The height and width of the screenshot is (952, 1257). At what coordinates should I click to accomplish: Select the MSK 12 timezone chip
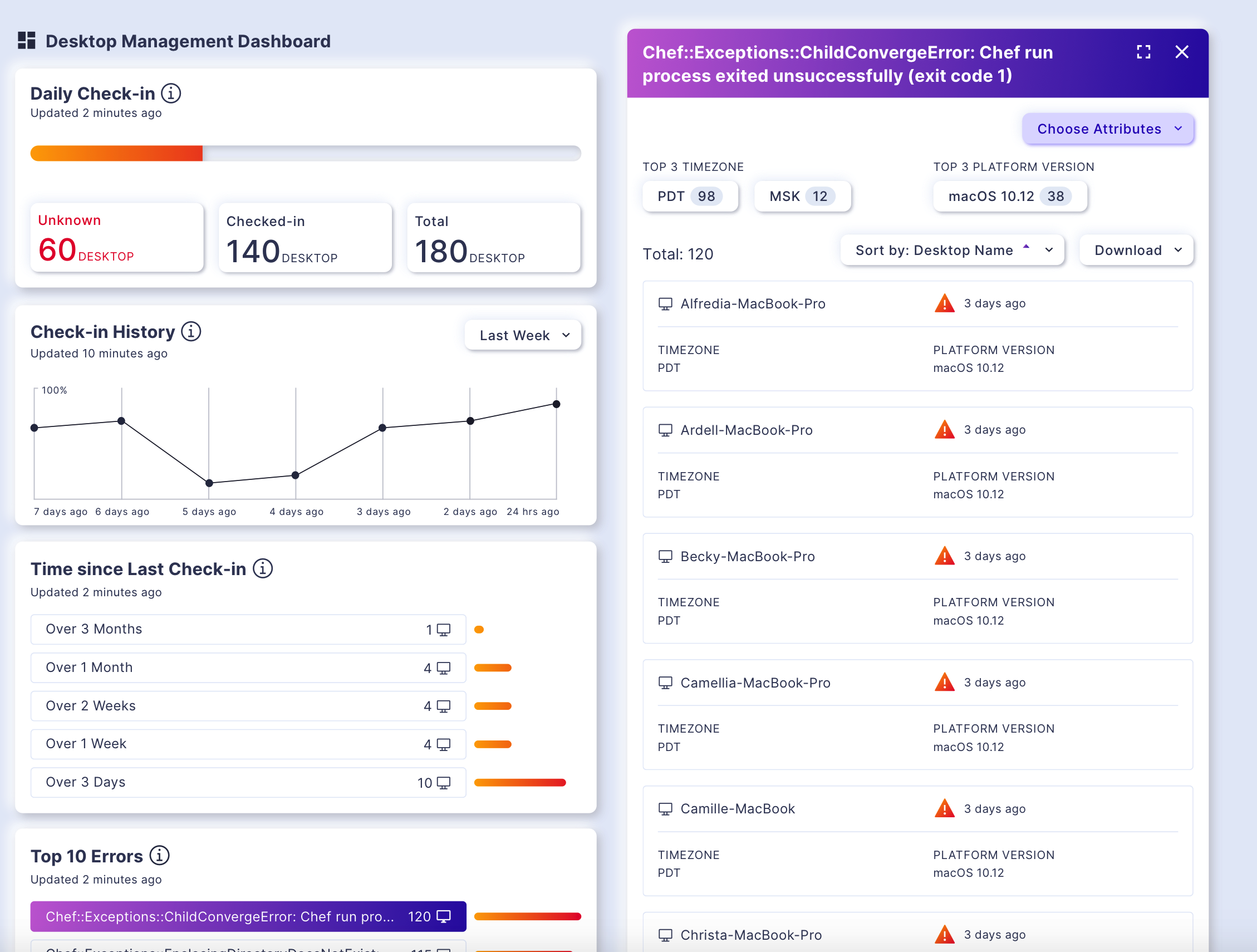(802, 197)
